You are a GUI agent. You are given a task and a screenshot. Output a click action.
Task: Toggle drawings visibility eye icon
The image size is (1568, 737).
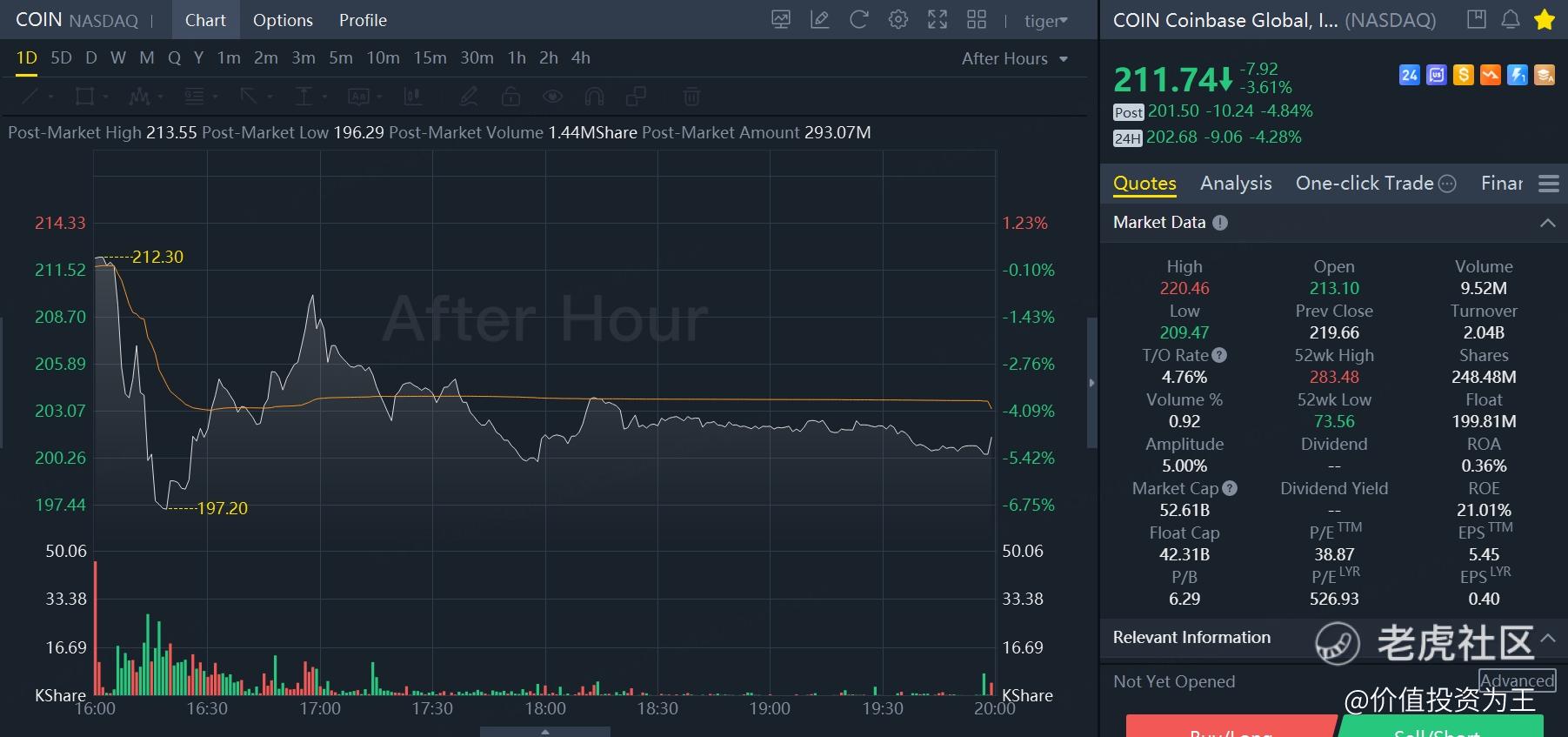tap(552, 97)
